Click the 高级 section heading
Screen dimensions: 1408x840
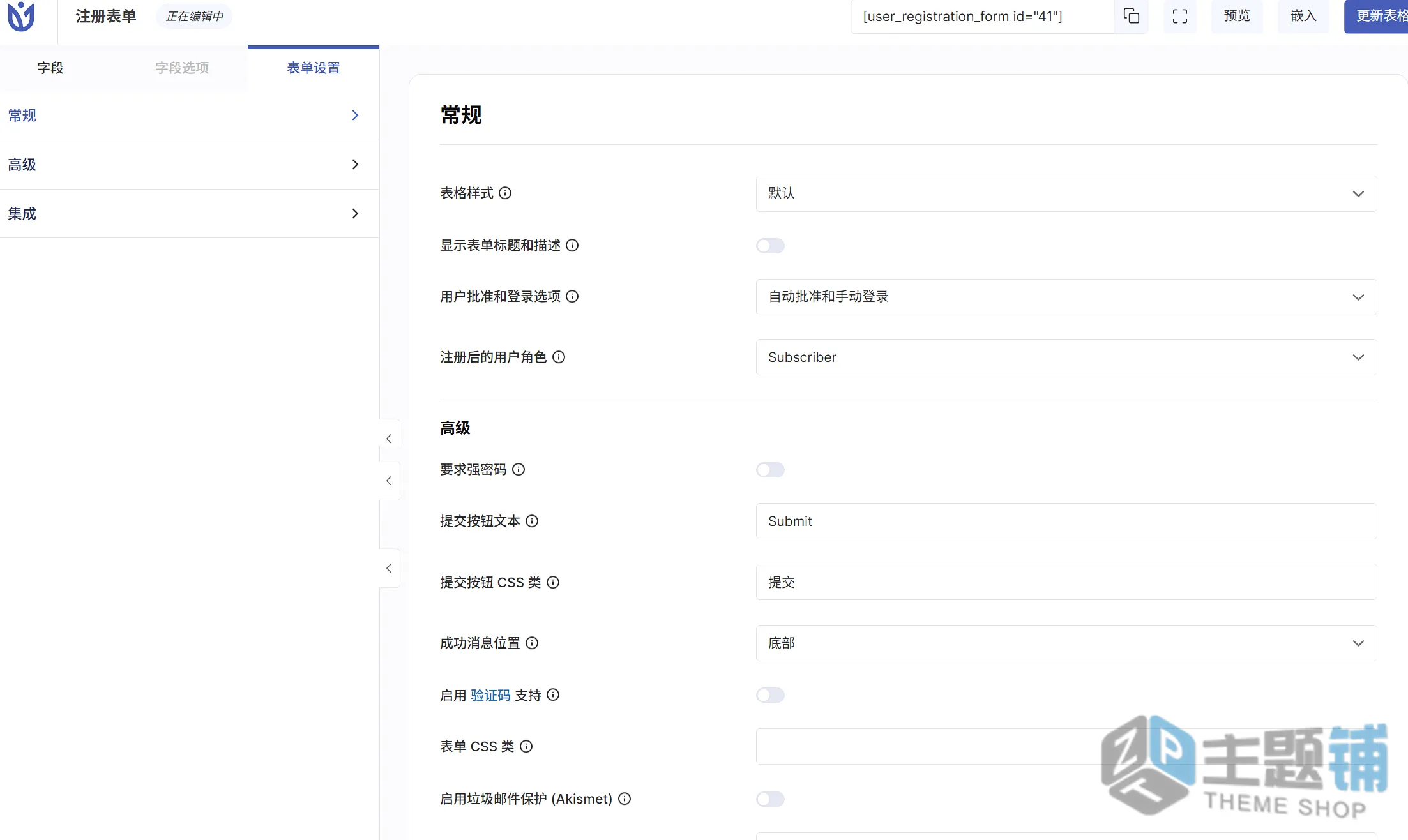coord(455,428)
